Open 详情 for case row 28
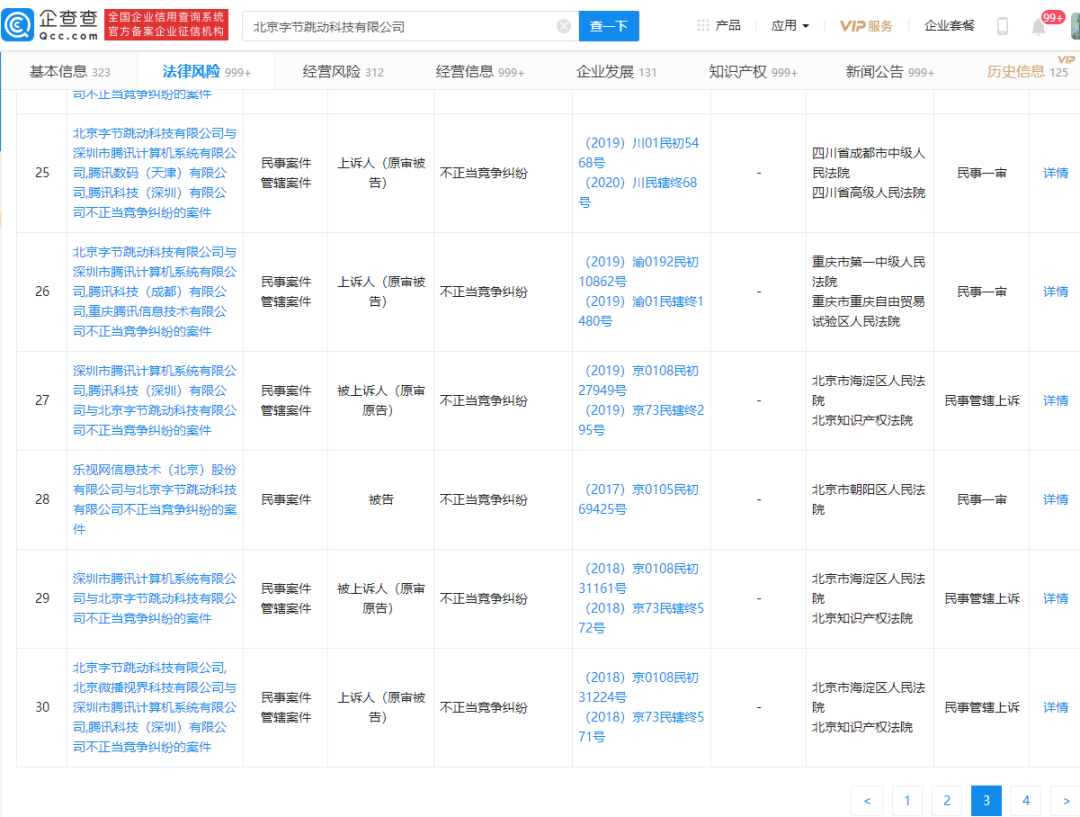The image size is (1080, 817). [1055, 499]
